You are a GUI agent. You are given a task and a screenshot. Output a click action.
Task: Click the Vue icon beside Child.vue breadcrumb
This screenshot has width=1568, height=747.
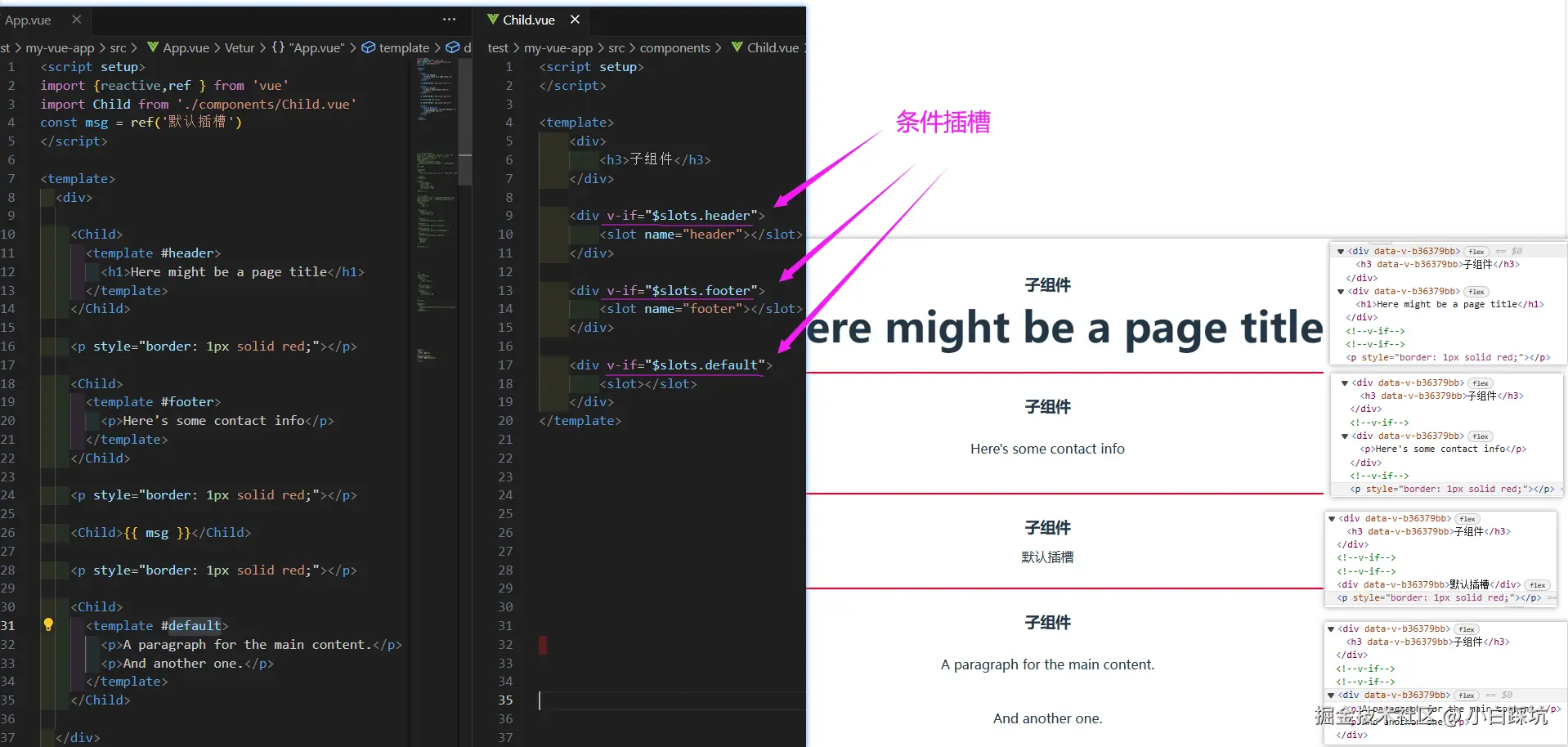(x=737, y=47)
